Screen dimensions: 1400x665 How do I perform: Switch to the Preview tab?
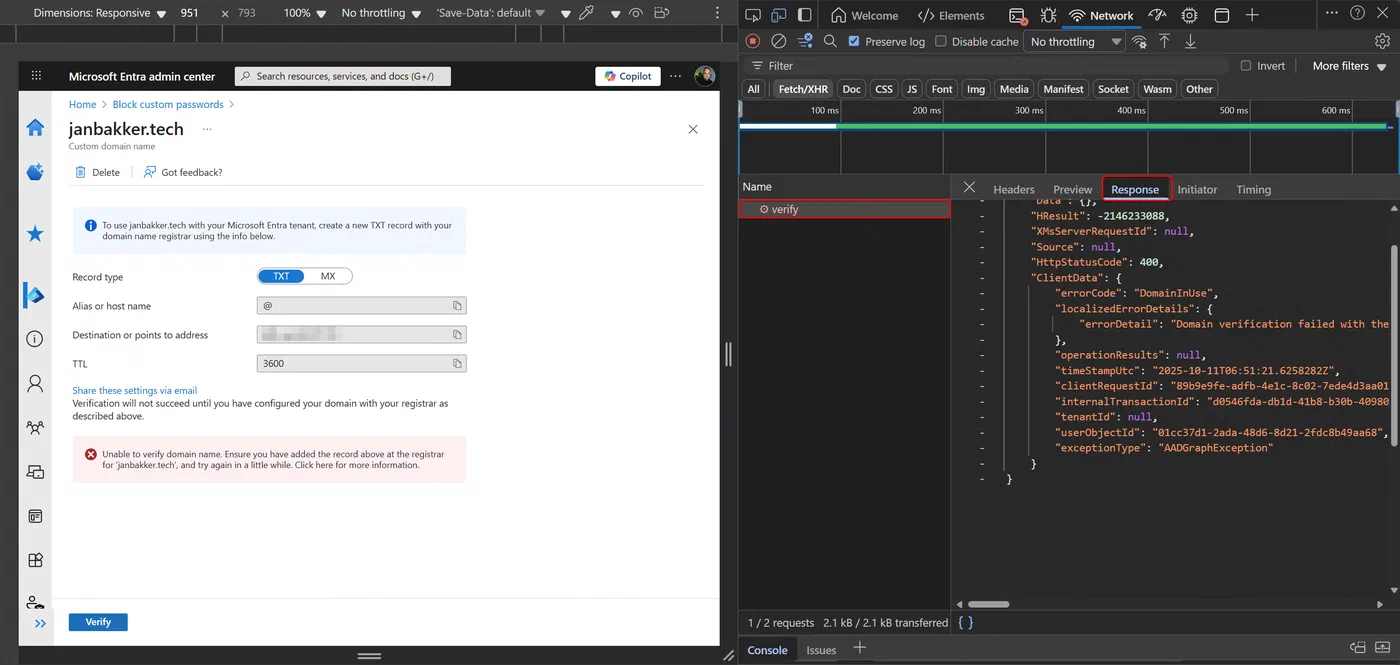pos(1072,189)
